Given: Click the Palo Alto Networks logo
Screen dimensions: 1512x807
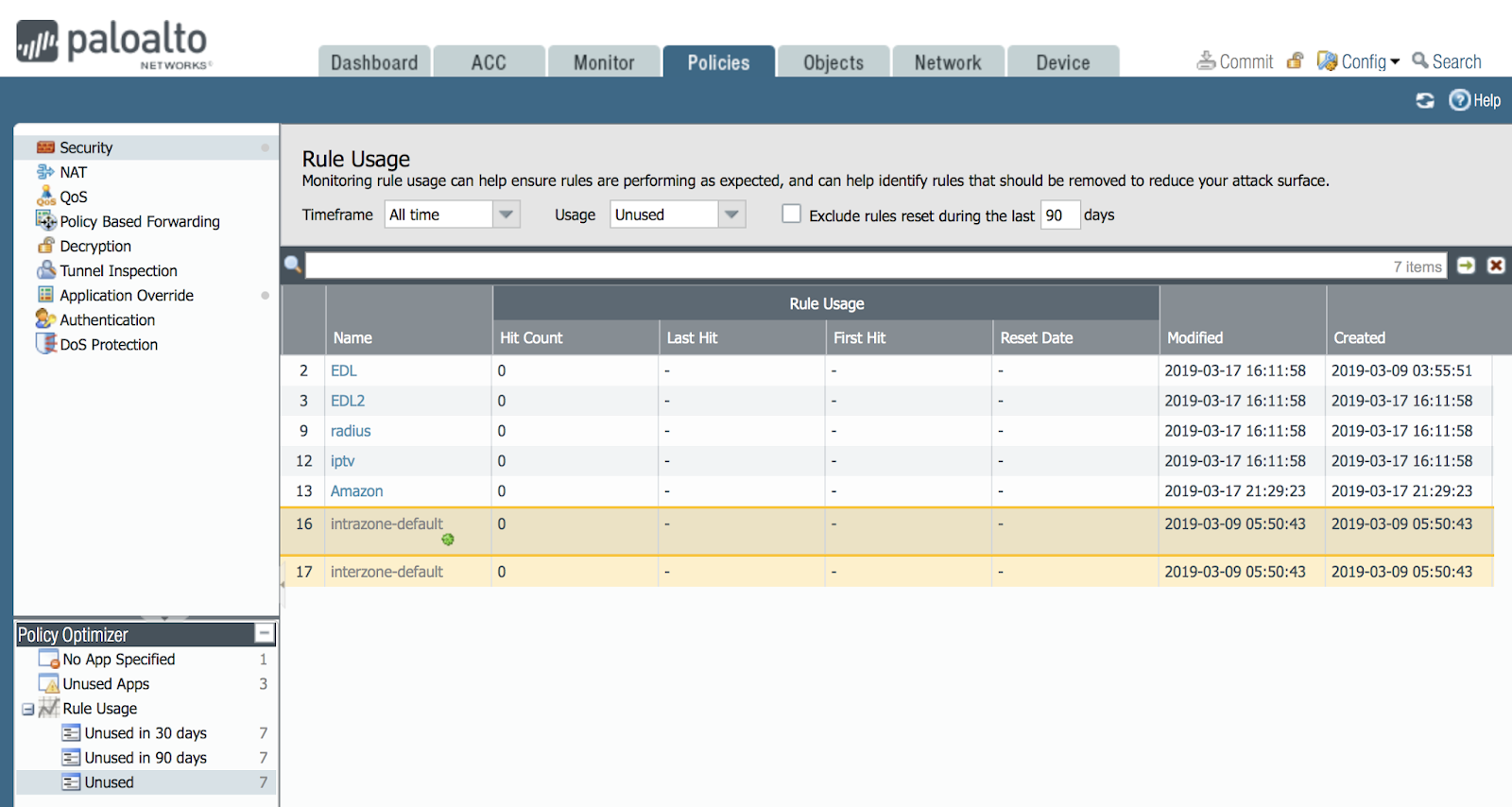Looking at the screenshot, I should pyautogui.click(x=113, y=43).
